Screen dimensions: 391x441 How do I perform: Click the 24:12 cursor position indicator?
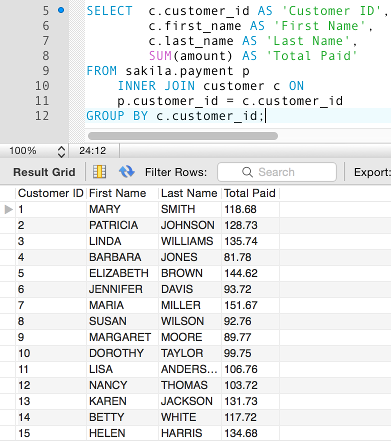[x=92, y=151]
